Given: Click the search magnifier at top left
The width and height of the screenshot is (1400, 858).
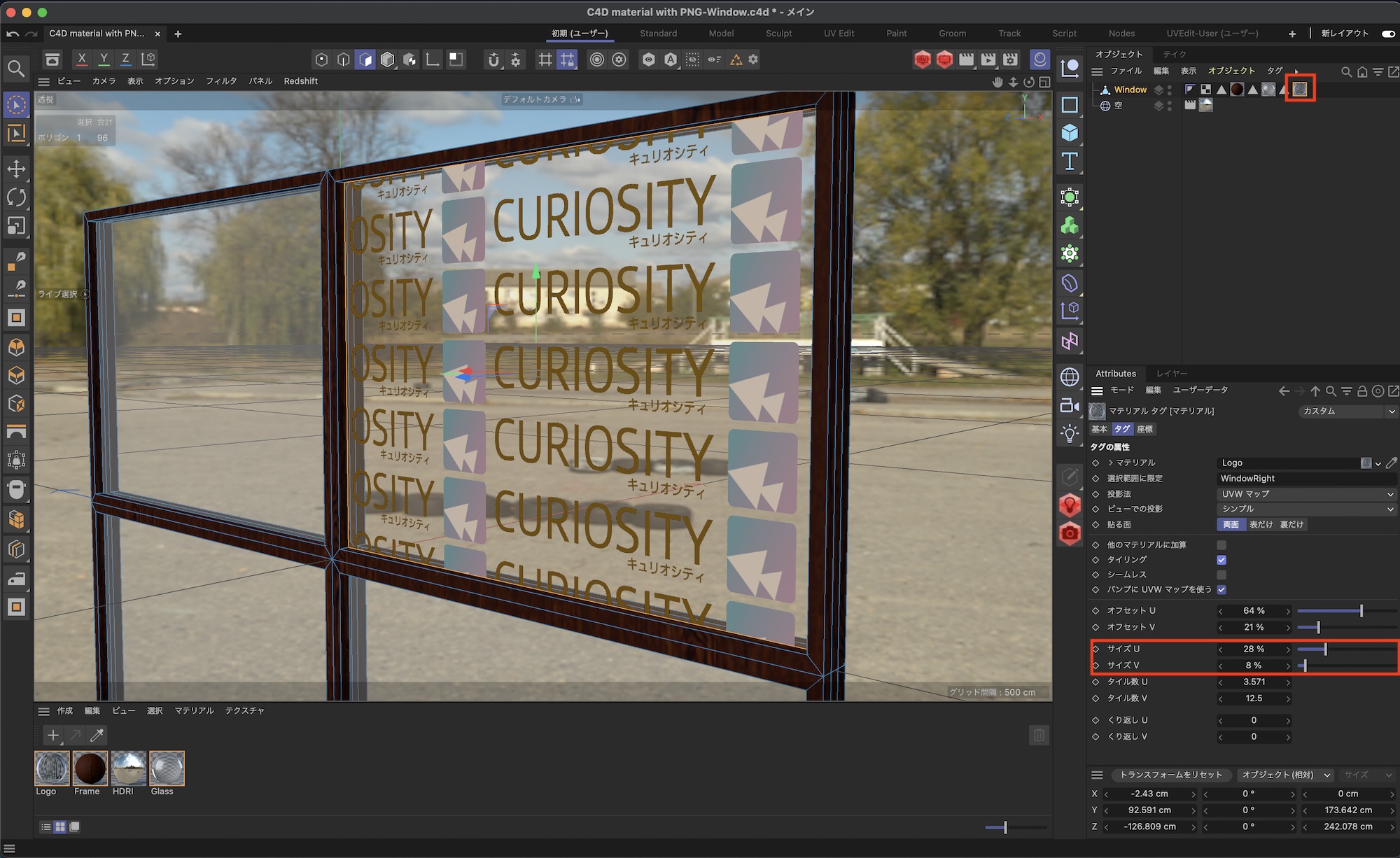Looking at the screenshot, I should [16, 69].
